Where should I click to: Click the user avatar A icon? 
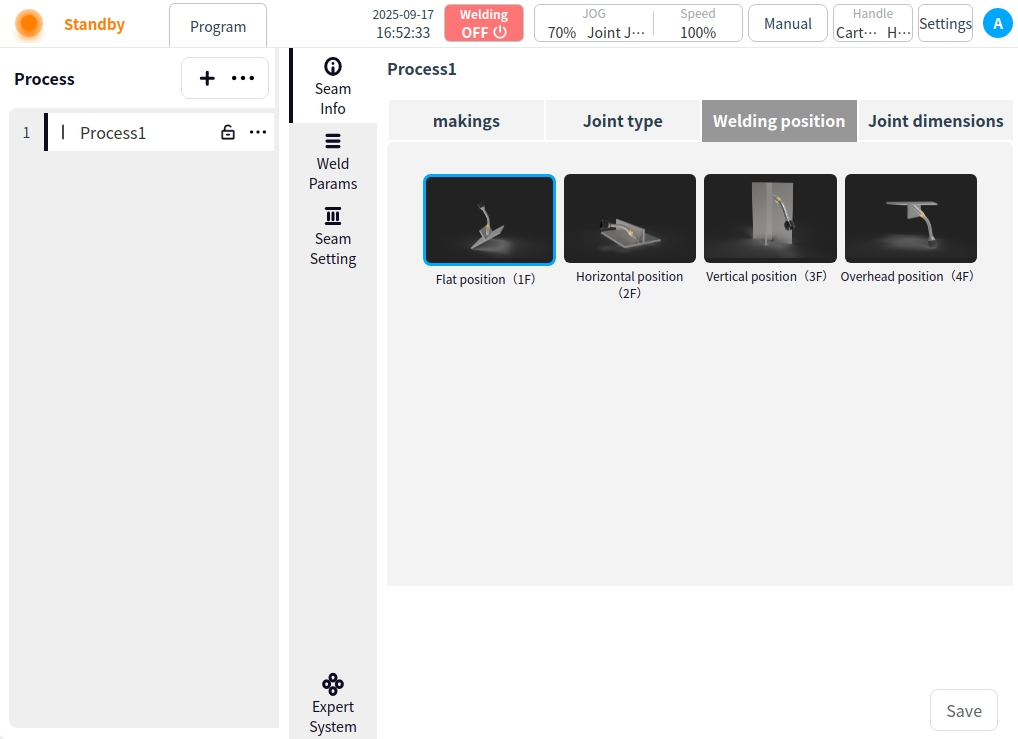pos(997,23)
